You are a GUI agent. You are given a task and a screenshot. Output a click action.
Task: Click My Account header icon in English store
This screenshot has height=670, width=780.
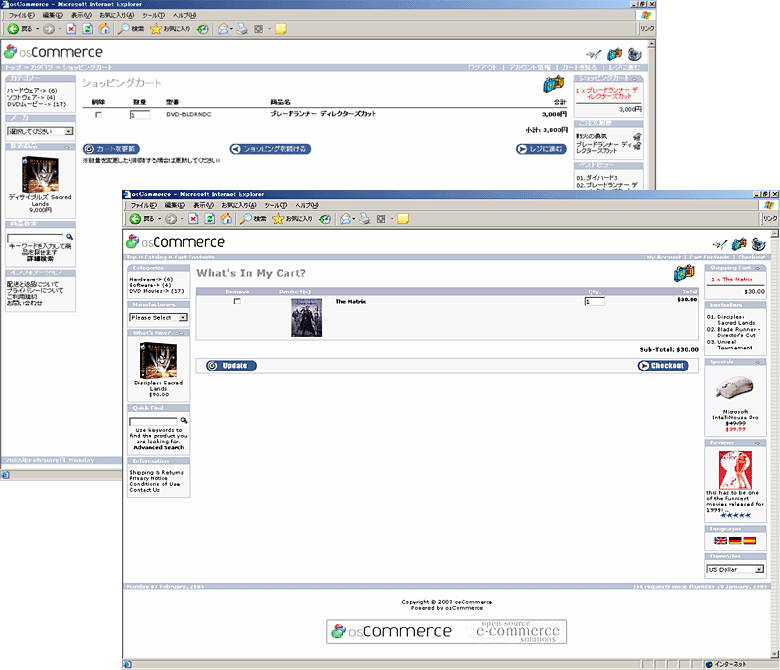point(719,244)
